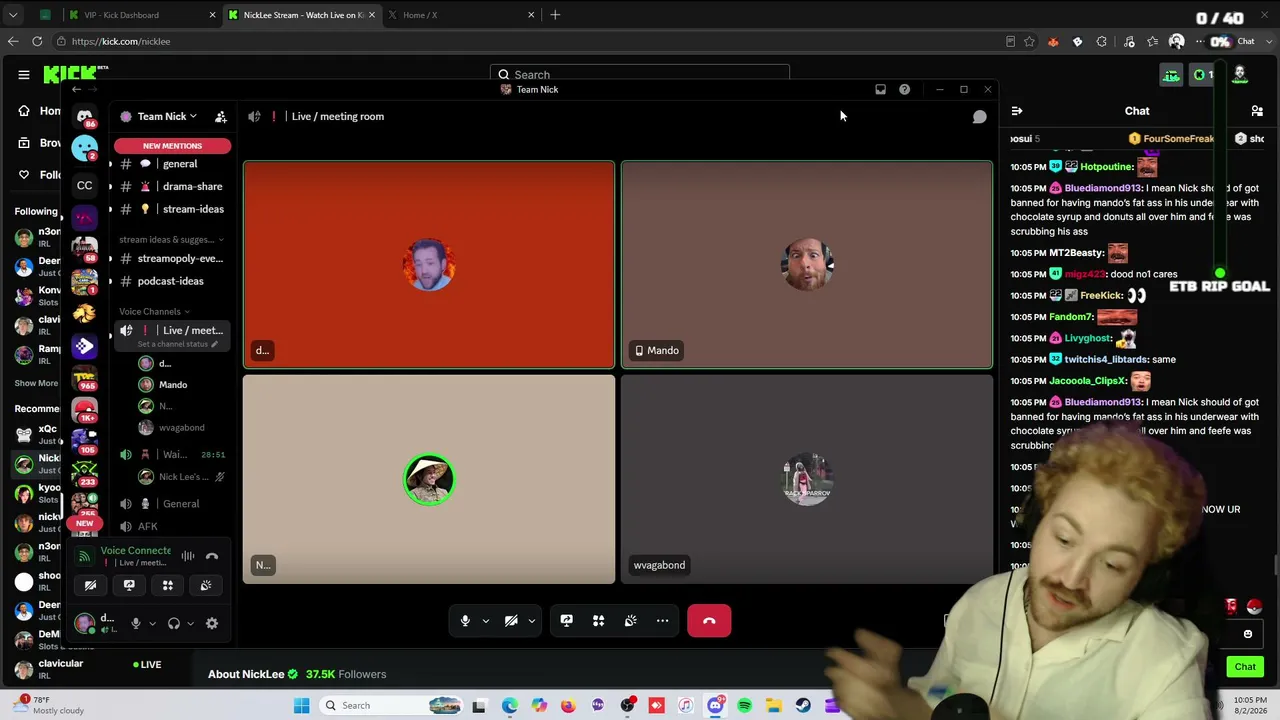1280x720 pixels.
Task: Click Set a channel status
Action: (177, 344)
